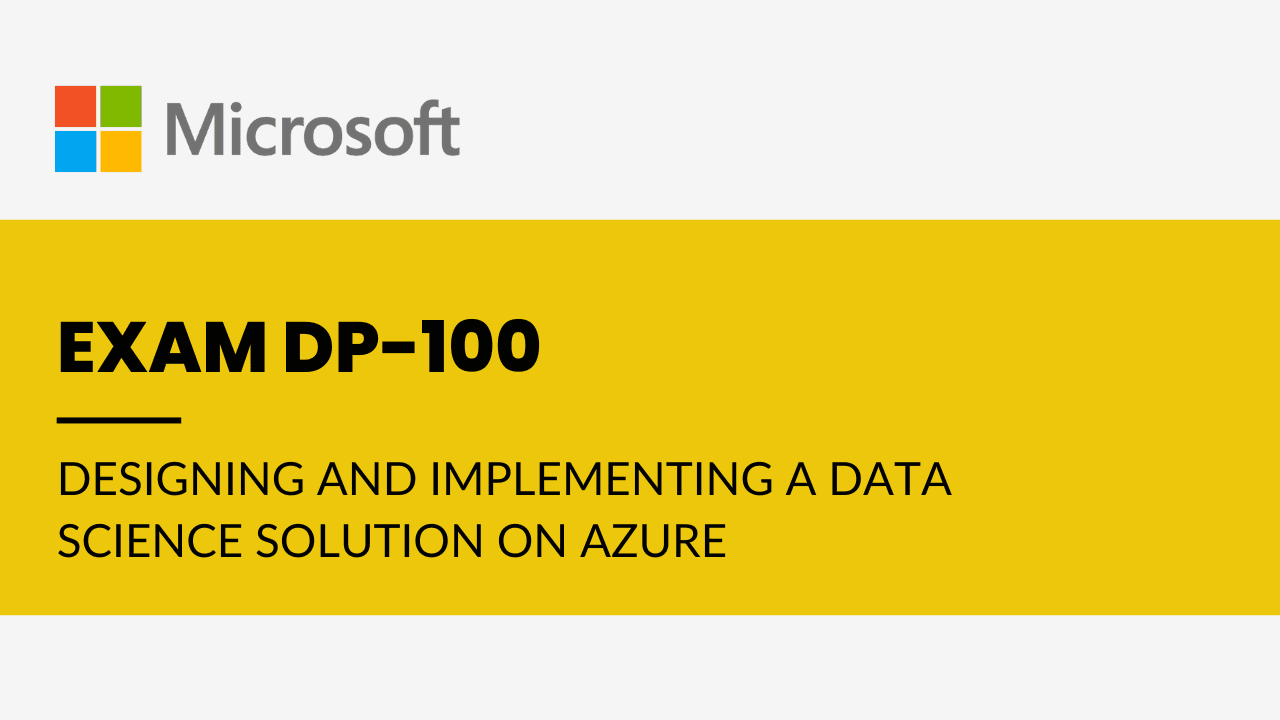The image size is (1280, 720).
Task: Click the gray Microsoft wordmark text
Action: 313,129
